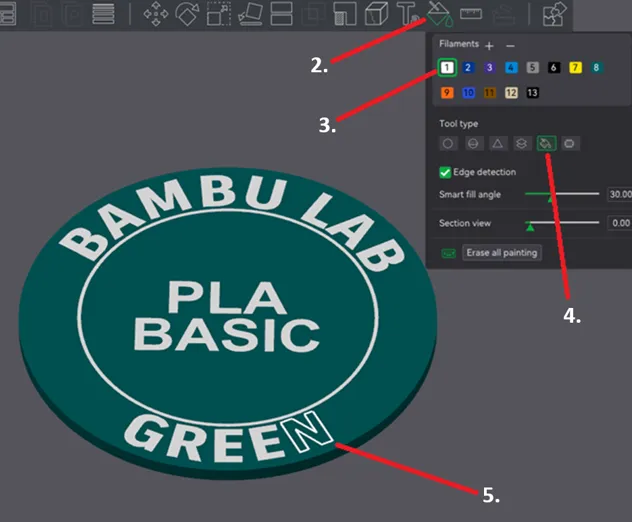Choose the Triangle tool type
The height and width of the screenshot is (522, 632).
498,143
